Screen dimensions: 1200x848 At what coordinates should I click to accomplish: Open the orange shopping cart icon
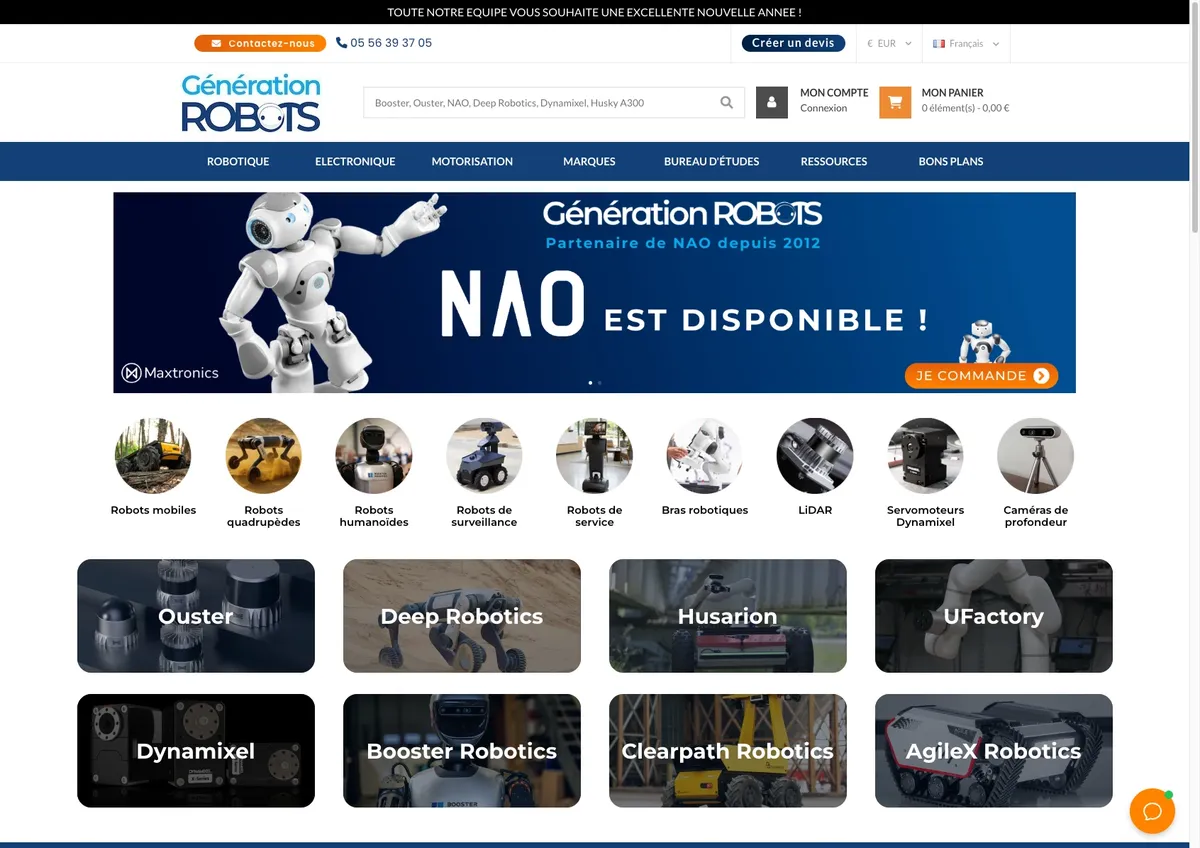[895, 102]
